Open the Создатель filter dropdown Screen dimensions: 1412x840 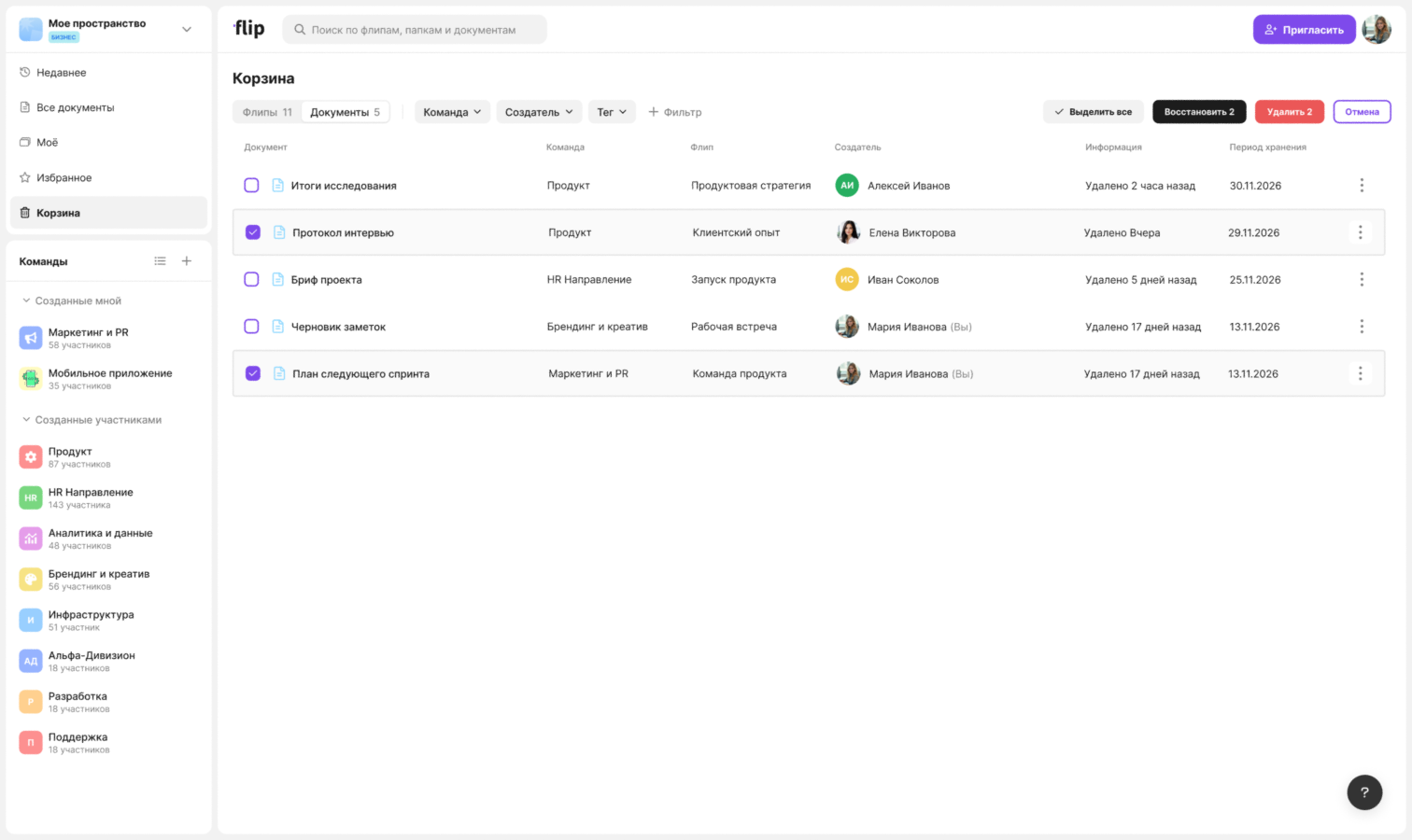click(539, 112)
